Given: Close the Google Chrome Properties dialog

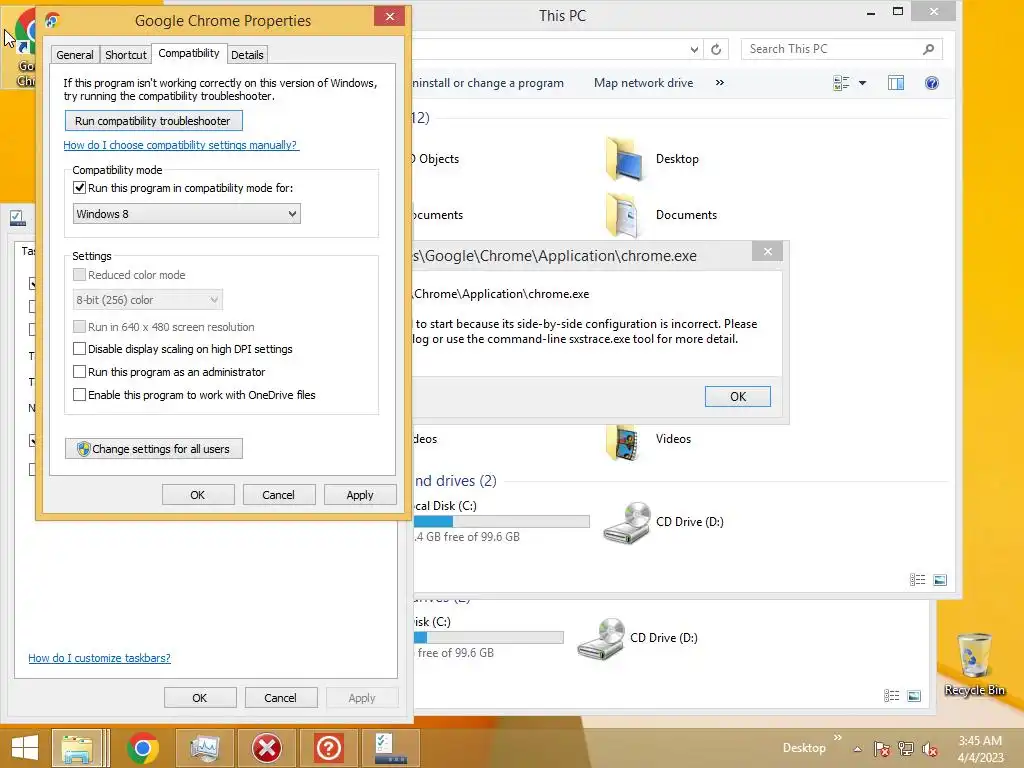Looking at the screenshot, I should 390,16.
